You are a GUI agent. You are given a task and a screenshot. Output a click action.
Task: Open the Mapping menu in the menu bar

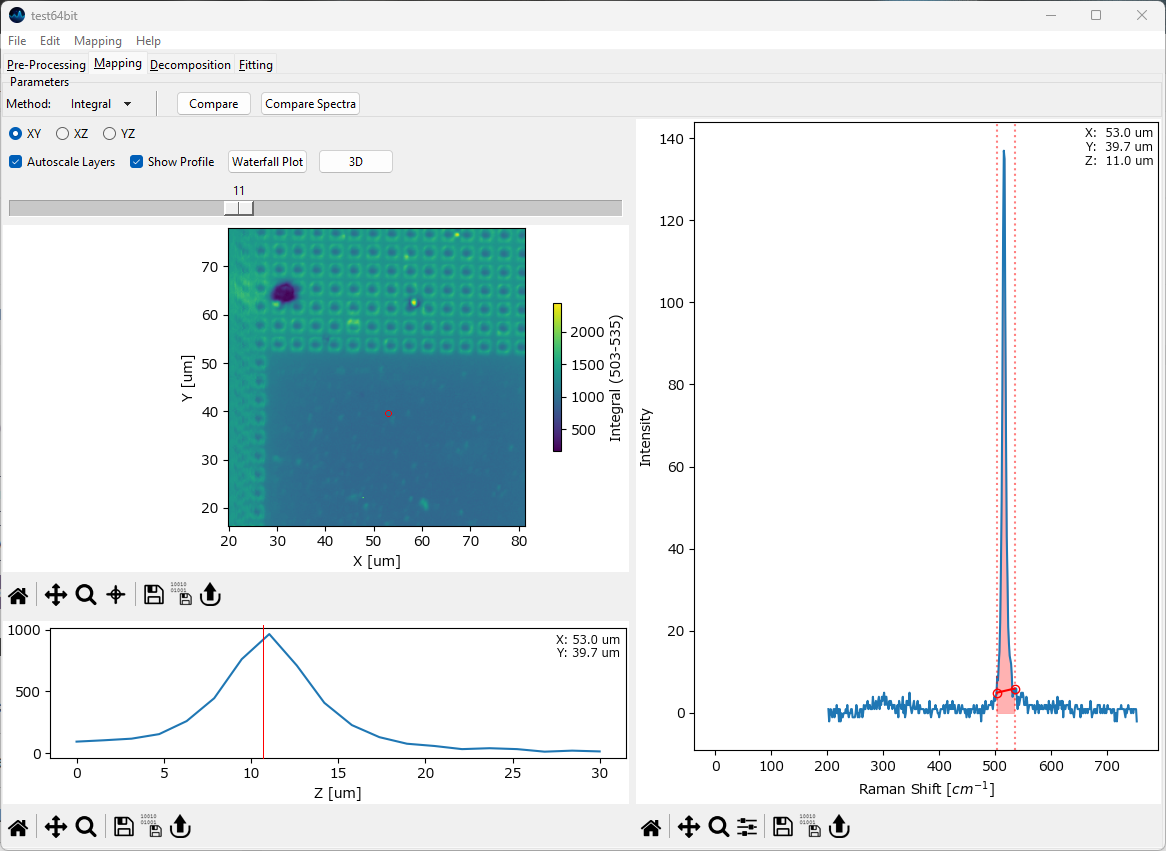[97, 41]
